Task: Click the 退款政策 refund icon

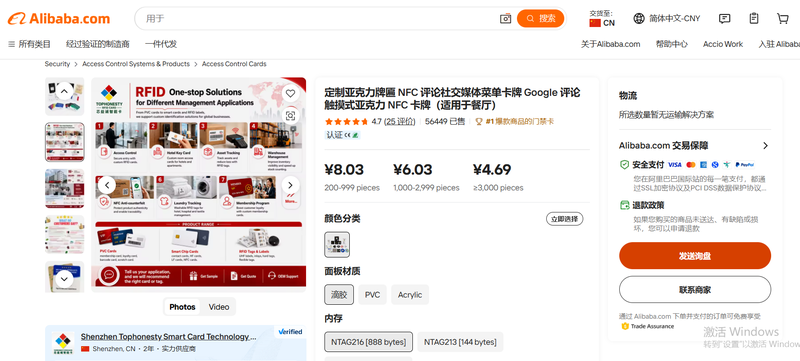Action: (624, 205)
